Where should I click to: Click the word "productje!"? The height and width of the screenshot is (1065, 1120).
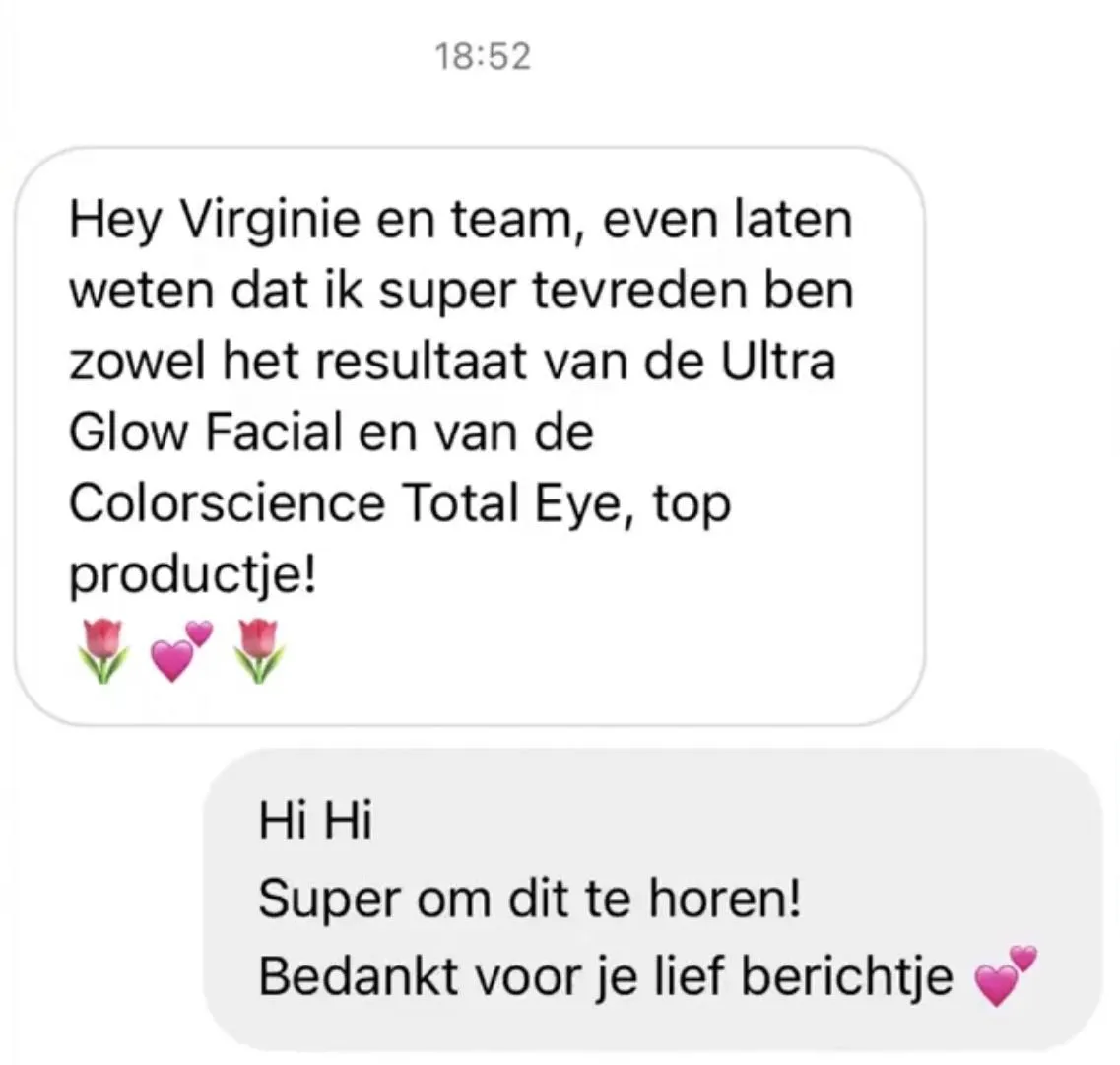(193, 577)
